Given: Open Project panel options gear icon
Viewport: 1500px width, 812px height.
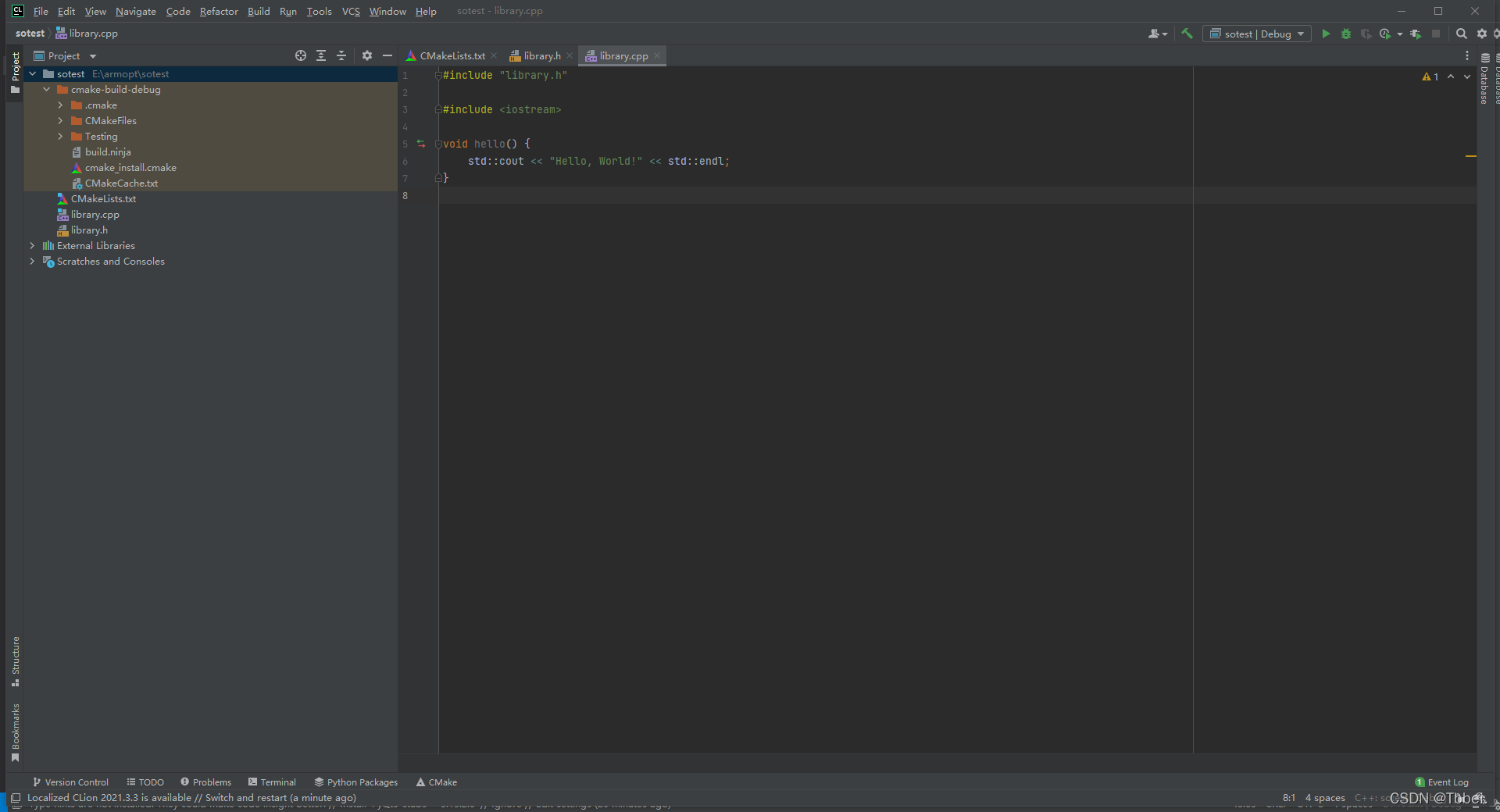Looking at the screenshot, I should click(367, 55).
